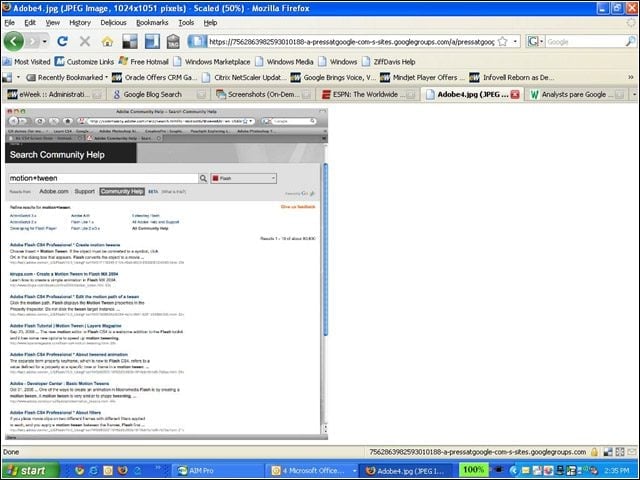Open the Delicious menu

tap(113, 22)
